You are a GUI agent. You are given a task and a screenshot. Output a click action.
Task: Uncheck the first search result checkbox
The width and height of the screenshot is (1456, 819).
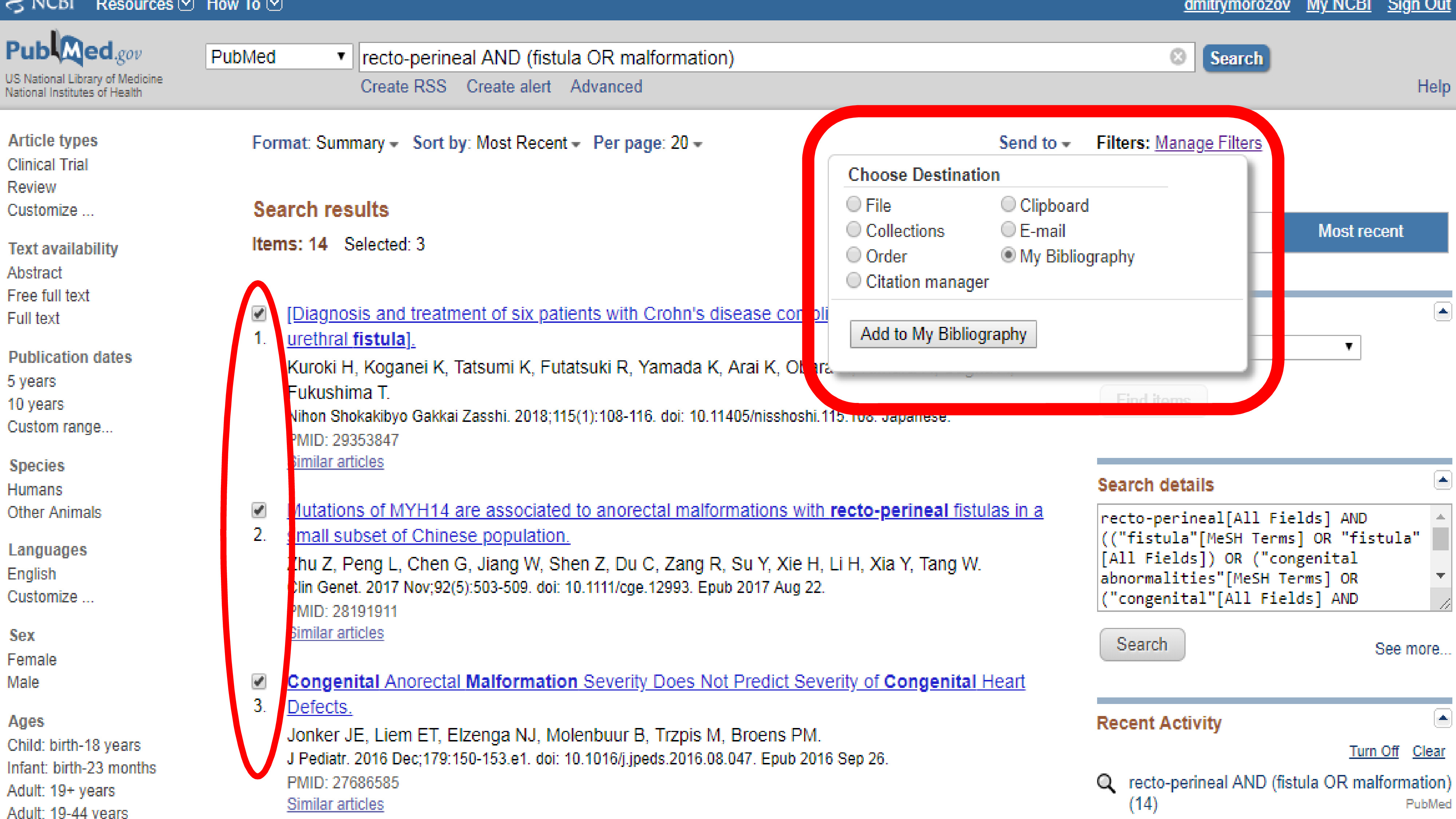point(259,313)
